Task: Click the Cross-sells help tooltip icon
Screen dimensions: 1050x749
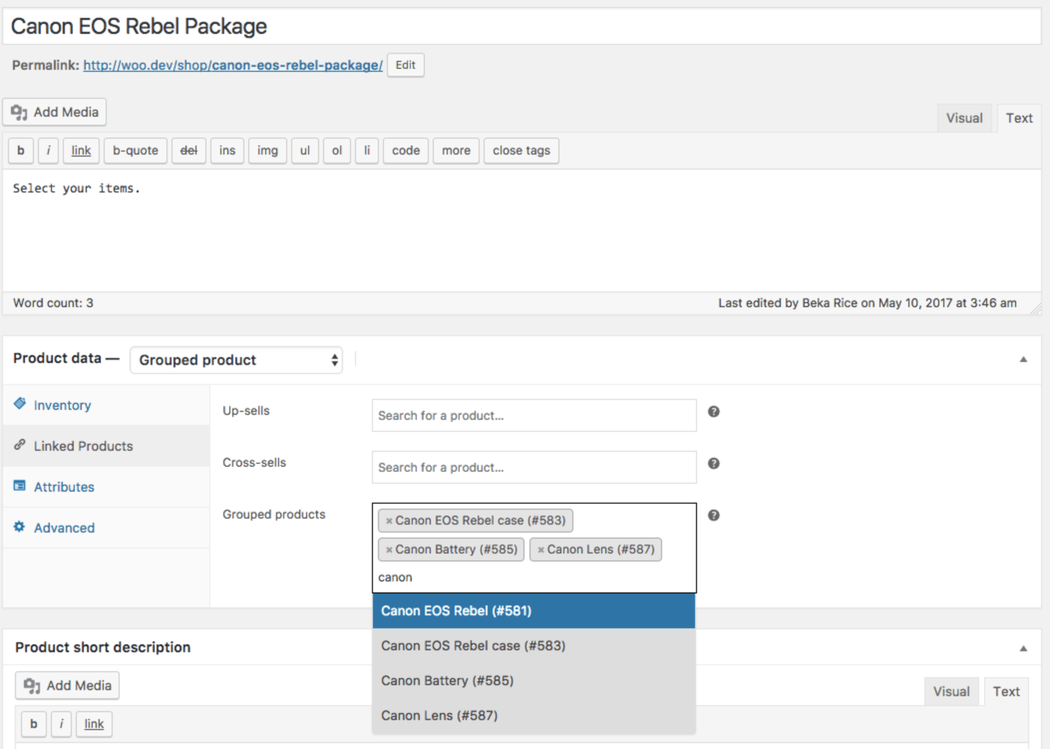Action: tap(713, 464)
